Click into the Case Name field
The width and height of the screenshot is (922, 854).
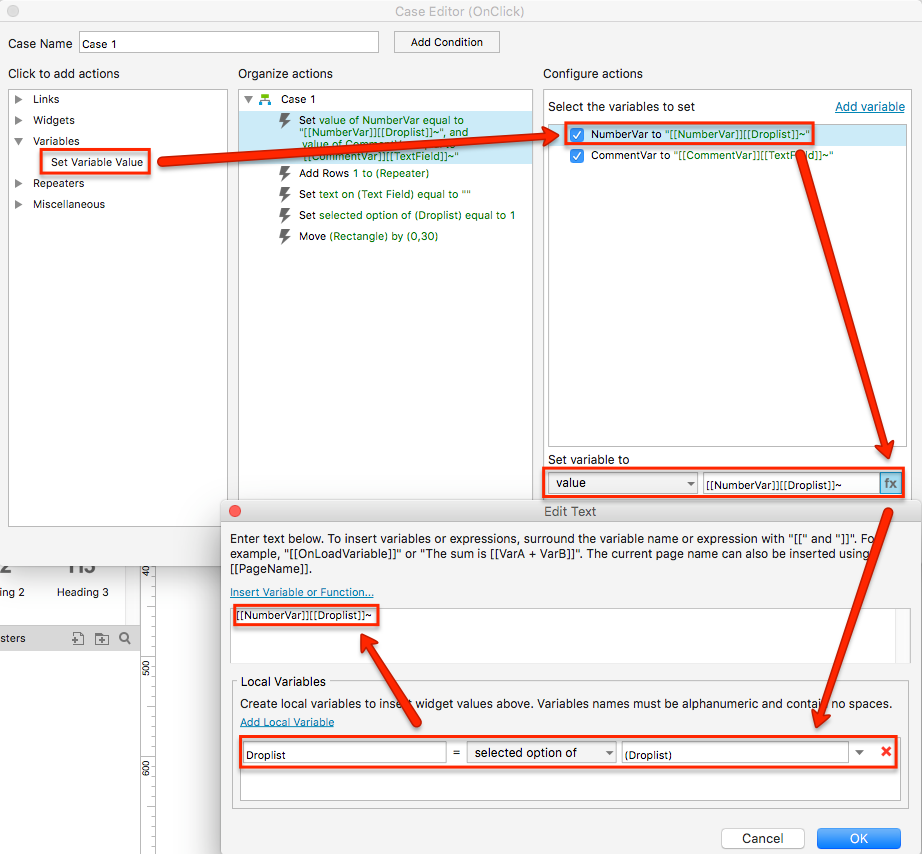(x=228, y=43)
